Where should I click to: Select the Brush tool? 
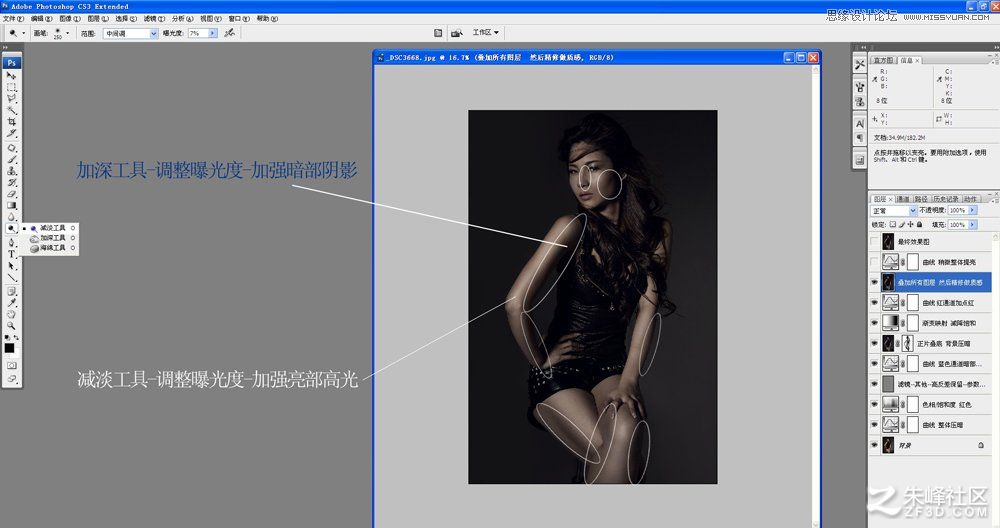click(11, 159)
